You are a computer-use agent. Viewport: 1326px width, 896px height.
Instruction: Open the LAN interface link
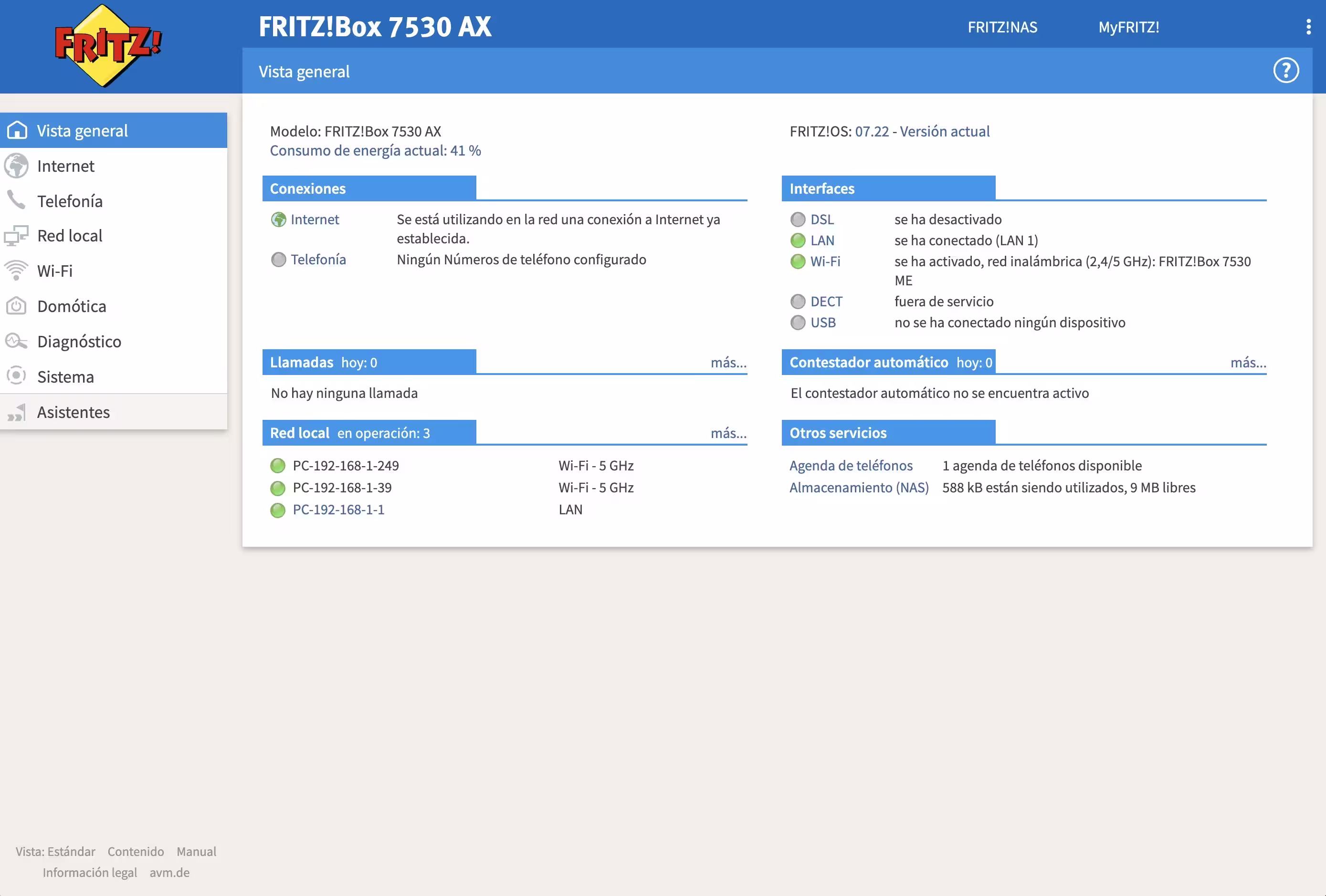pyautogui.click(x=822, y=240)
